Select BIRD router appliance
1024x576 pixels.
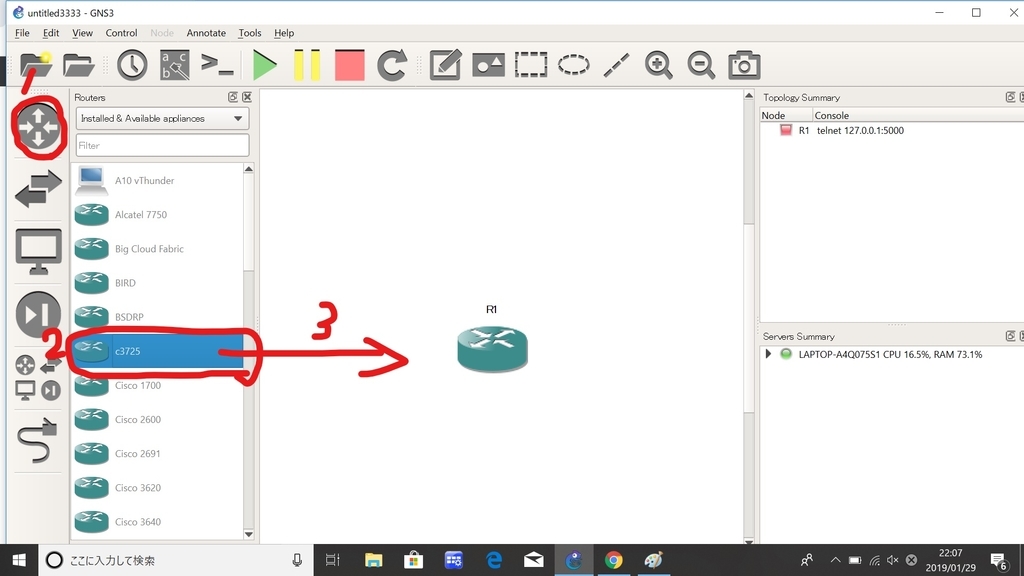tap(157, 283)
